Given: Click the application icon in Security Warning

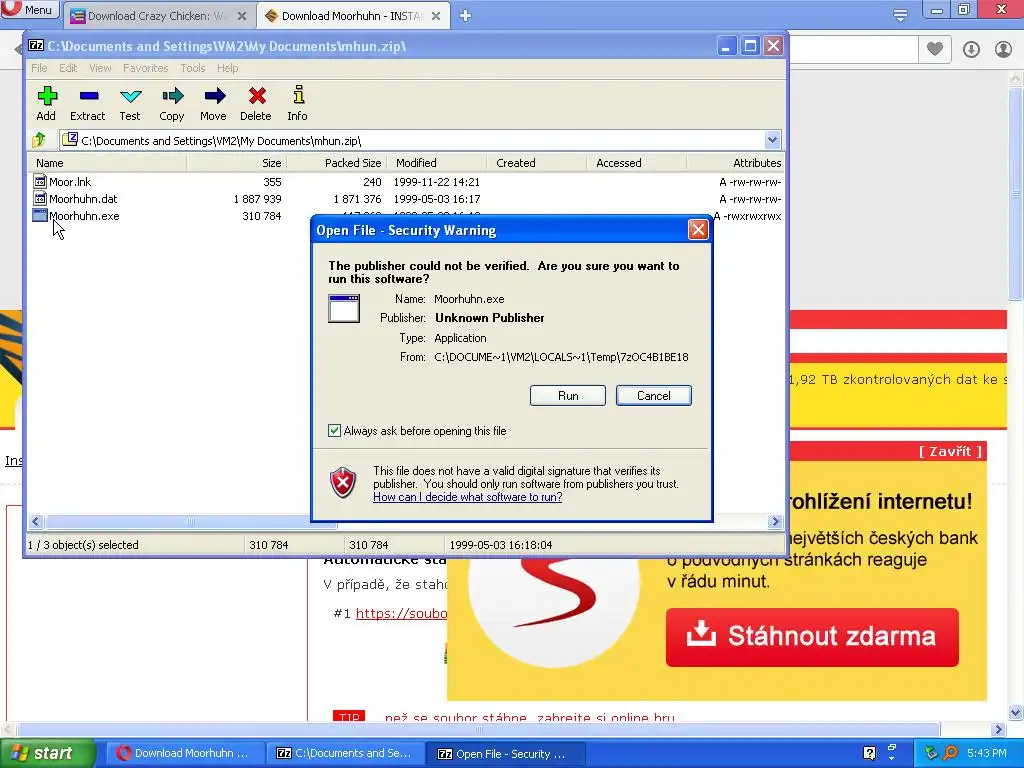Looking at the screenshot, I should coord(344,308).
